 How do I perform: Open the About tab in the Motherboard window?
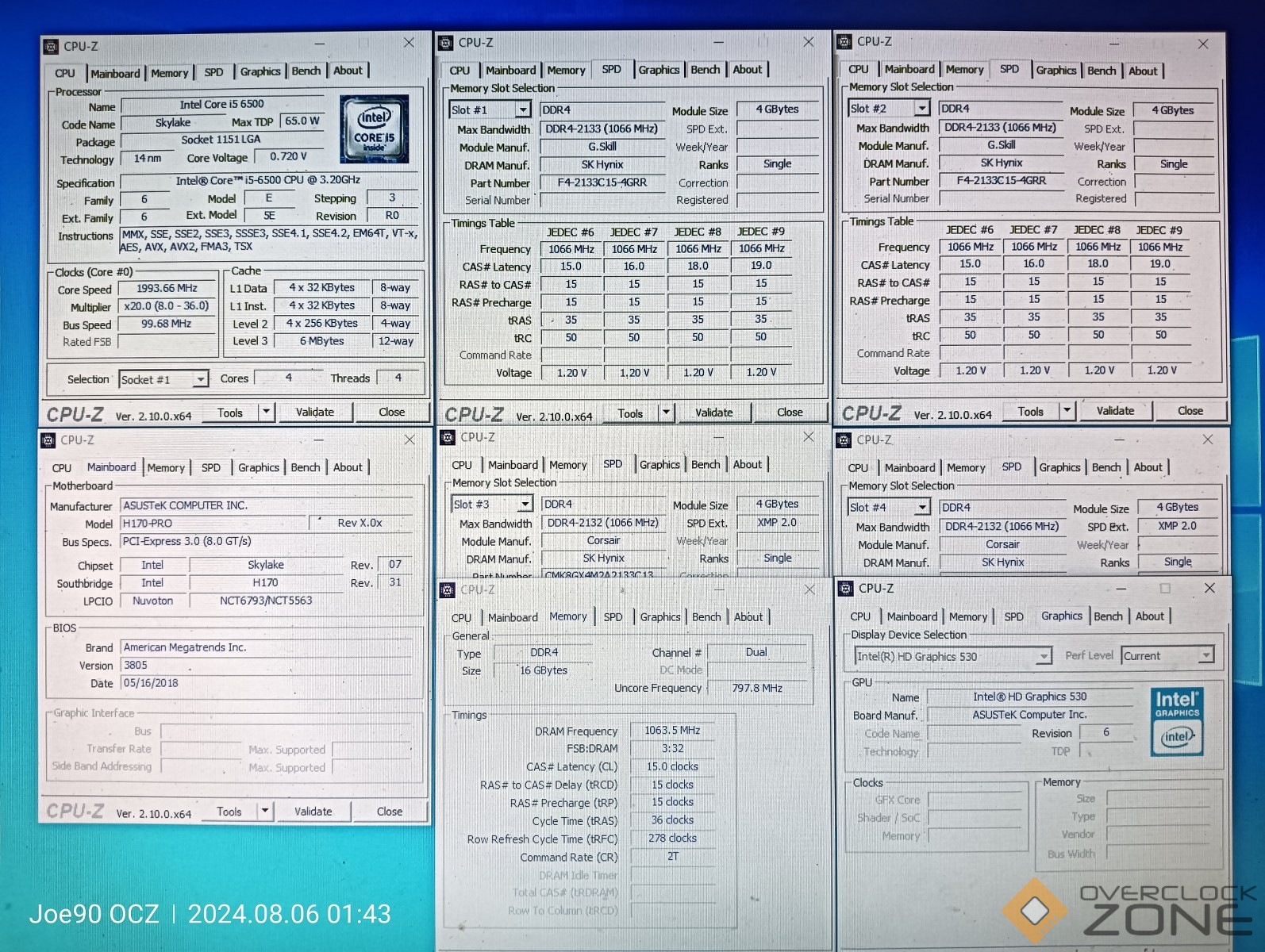pyautogui.click(x=348, y=467)
